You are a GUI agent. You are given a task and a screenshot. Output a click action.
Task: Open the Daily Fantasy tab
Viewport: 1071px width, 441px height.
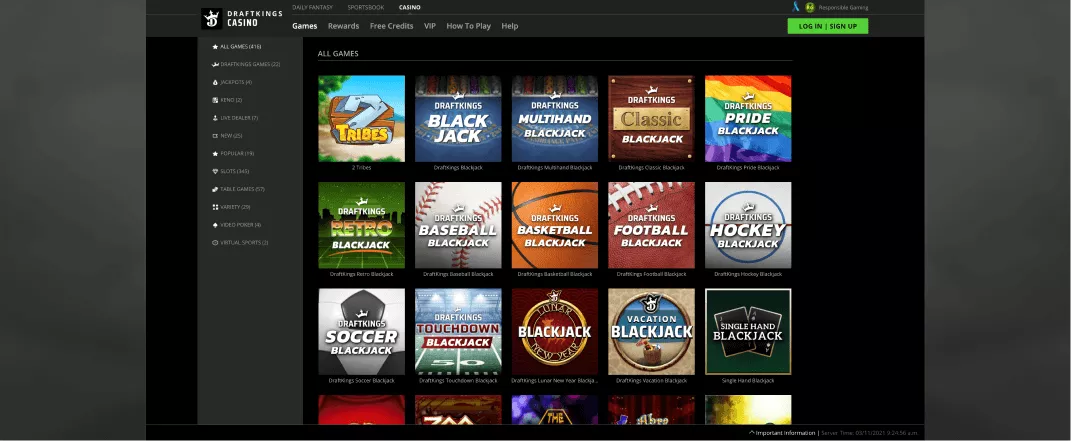[x=312, y=8]
